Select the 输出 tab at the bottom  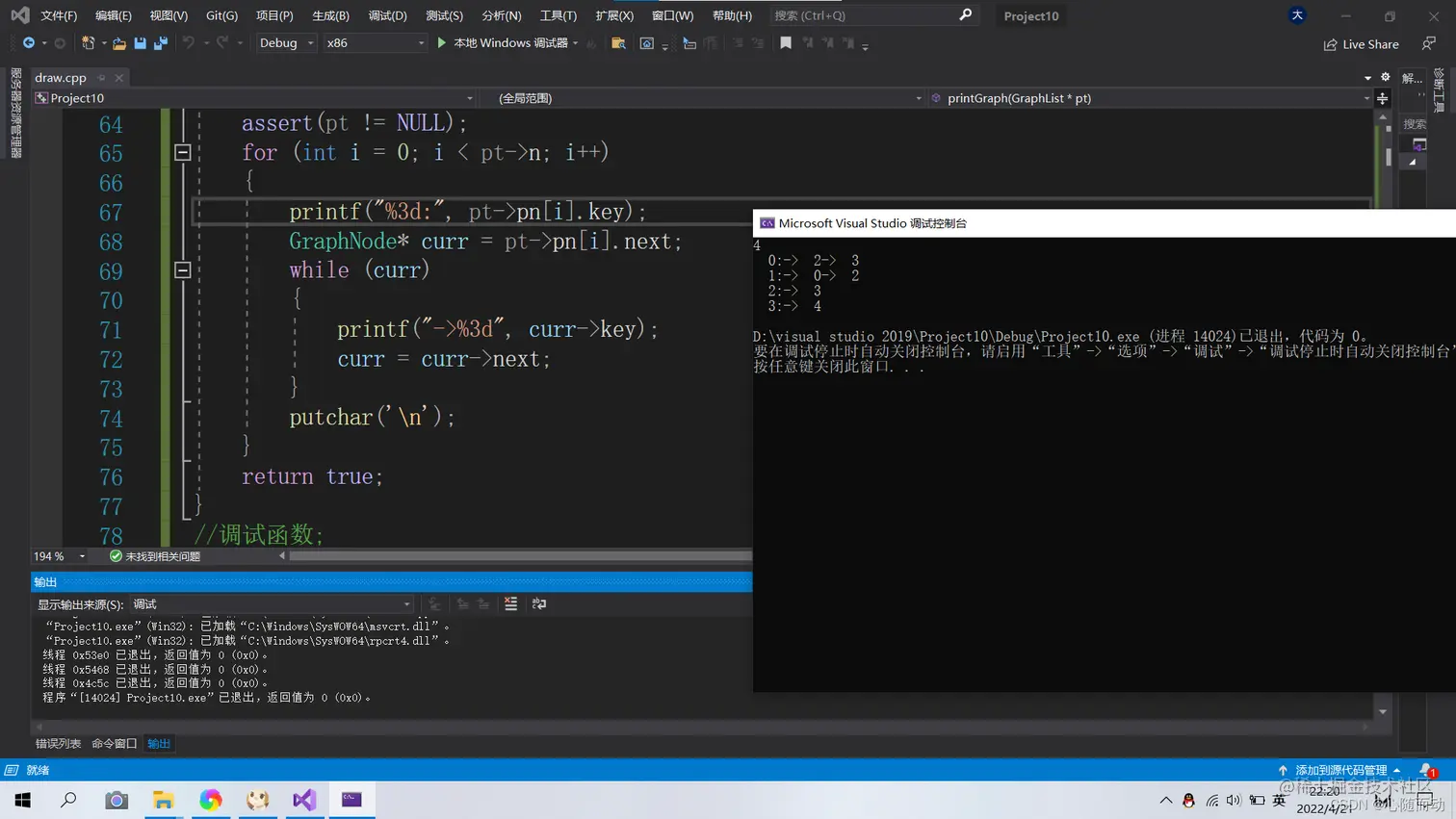pyautogui.click(x=159, y=744)
